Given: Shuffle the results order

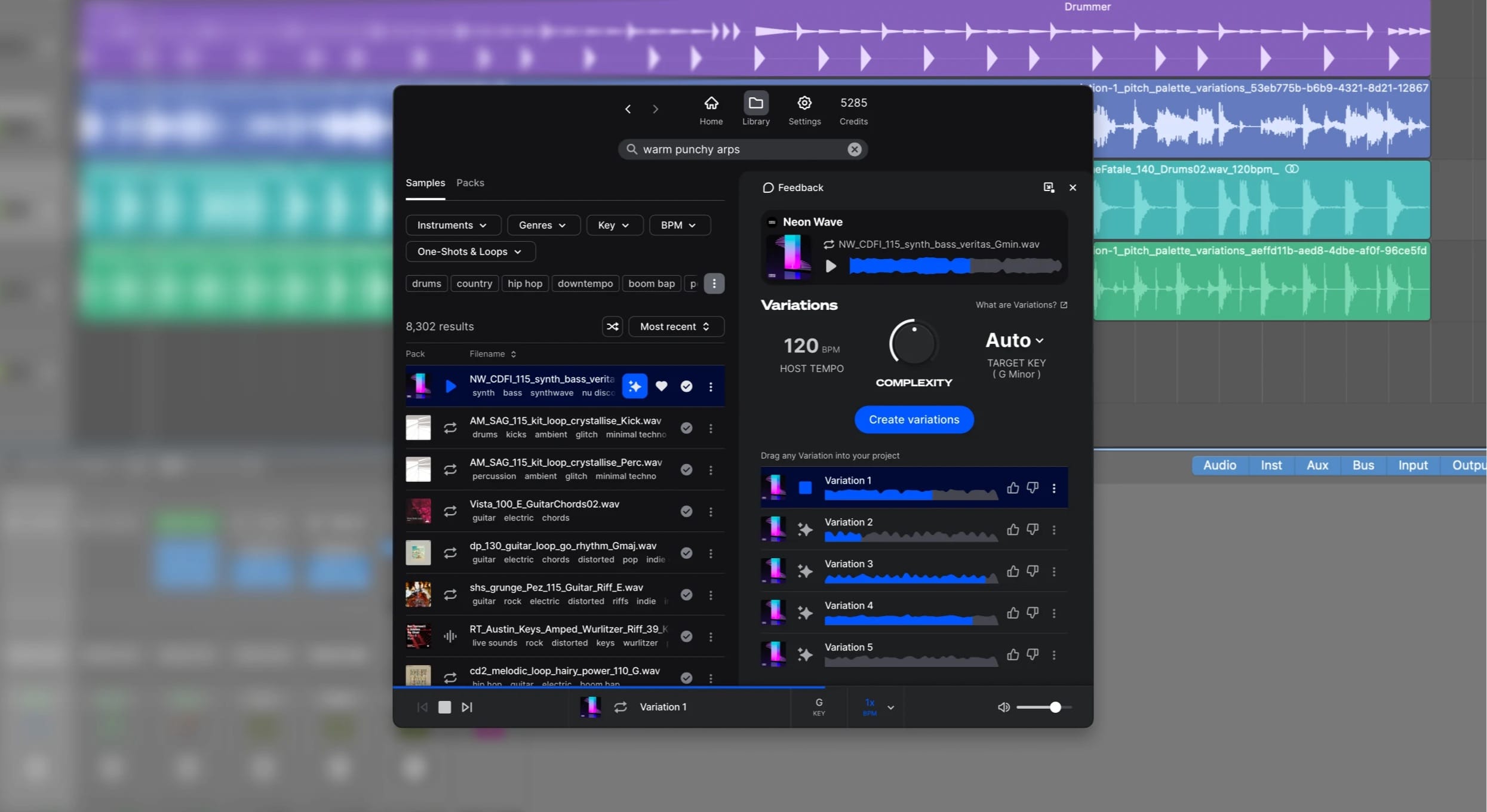Looking at the screenshot, I should [x=612, y=327].
